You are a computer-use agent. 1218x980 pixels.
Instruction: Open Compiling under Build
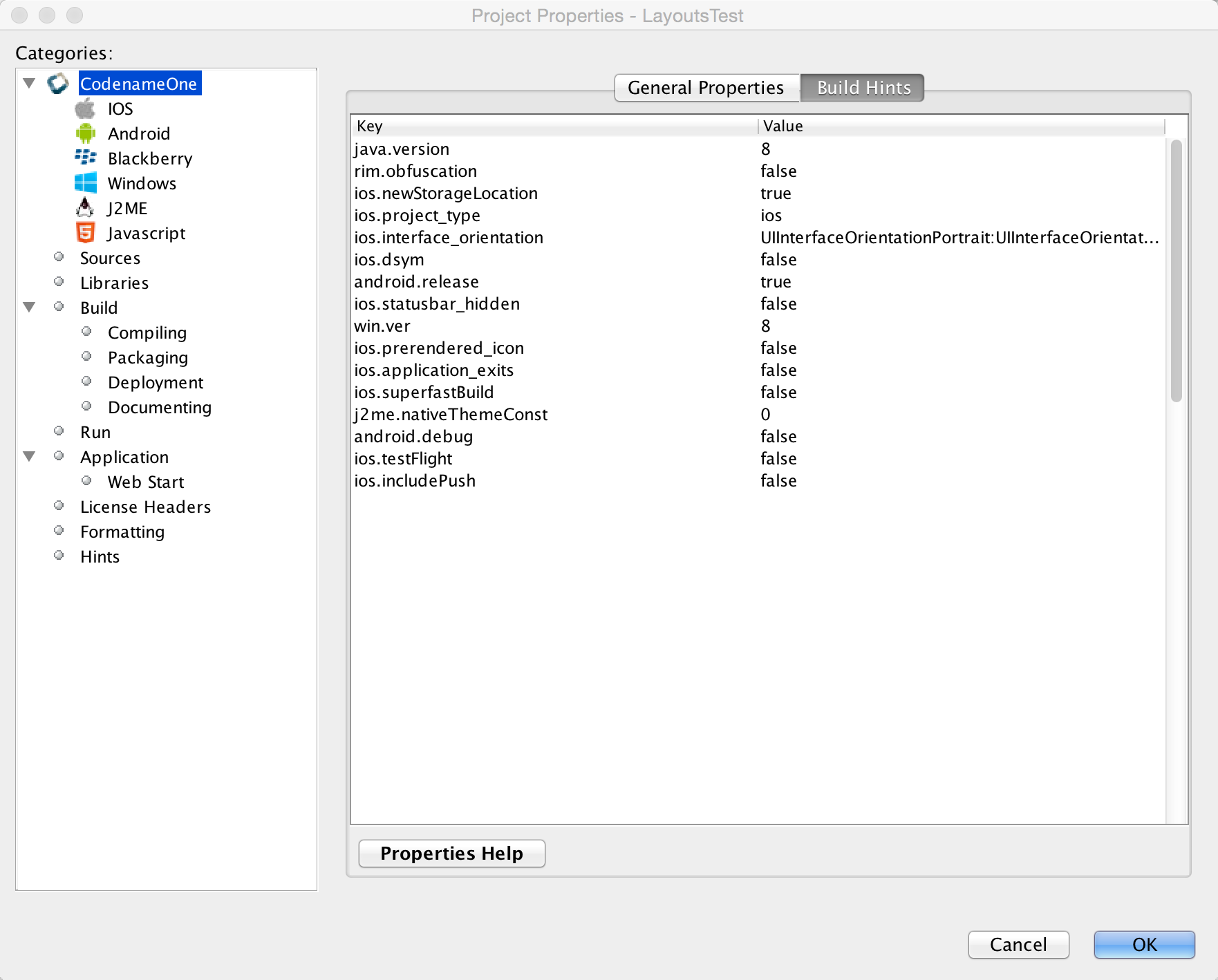(x=147, y=332)
